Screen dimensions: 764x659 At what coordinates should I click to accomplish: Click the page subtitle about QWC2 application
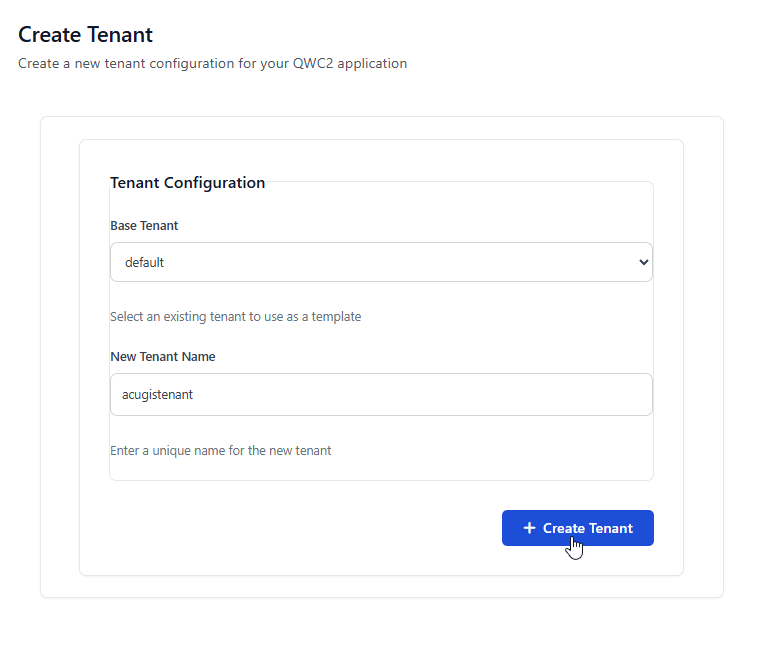pyautogui.click(x=212, y=64)
